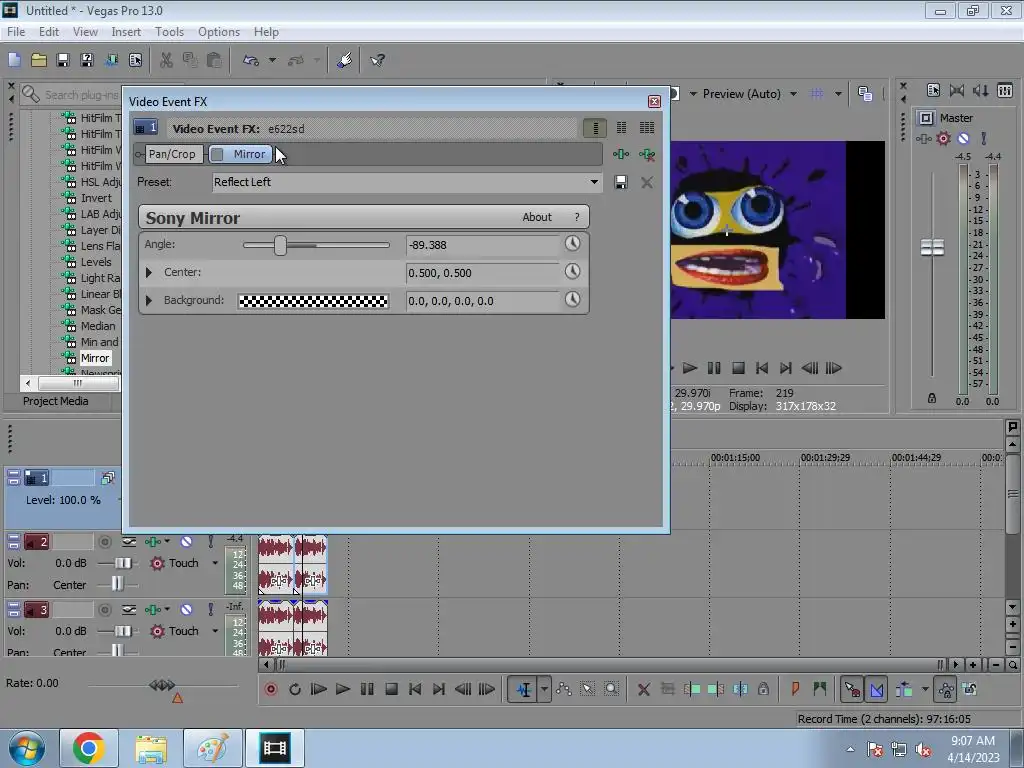
Task: Toggle phase invert on track 3
Action: click(x=129, y=609)
